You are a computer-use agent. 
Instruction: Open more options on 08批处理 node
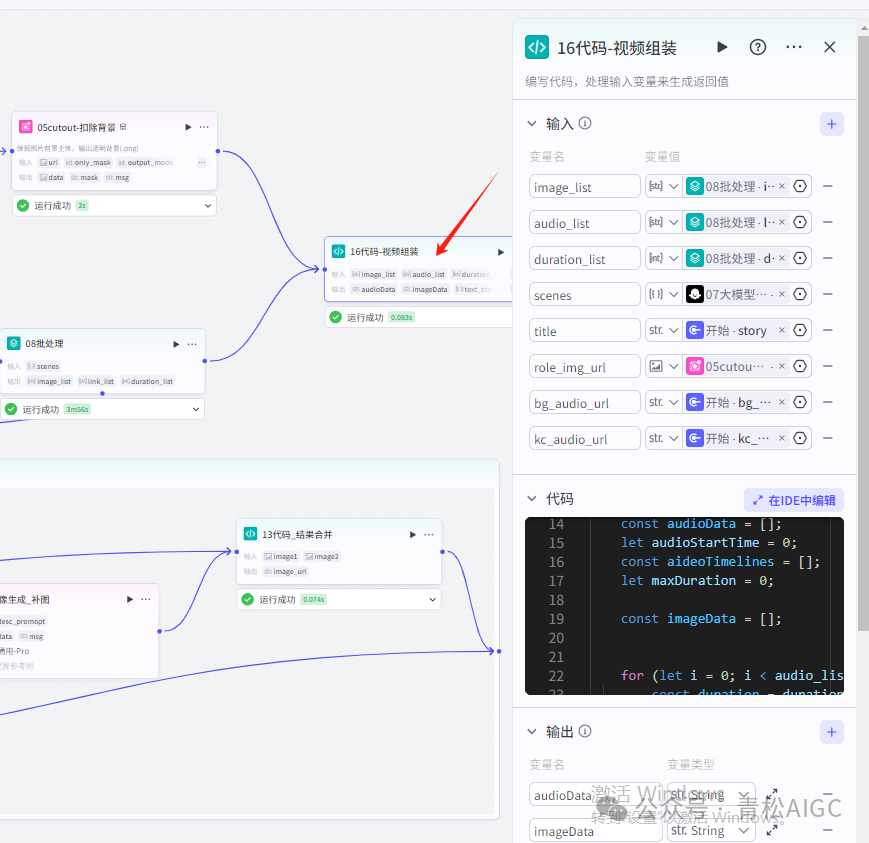(192, 344)
